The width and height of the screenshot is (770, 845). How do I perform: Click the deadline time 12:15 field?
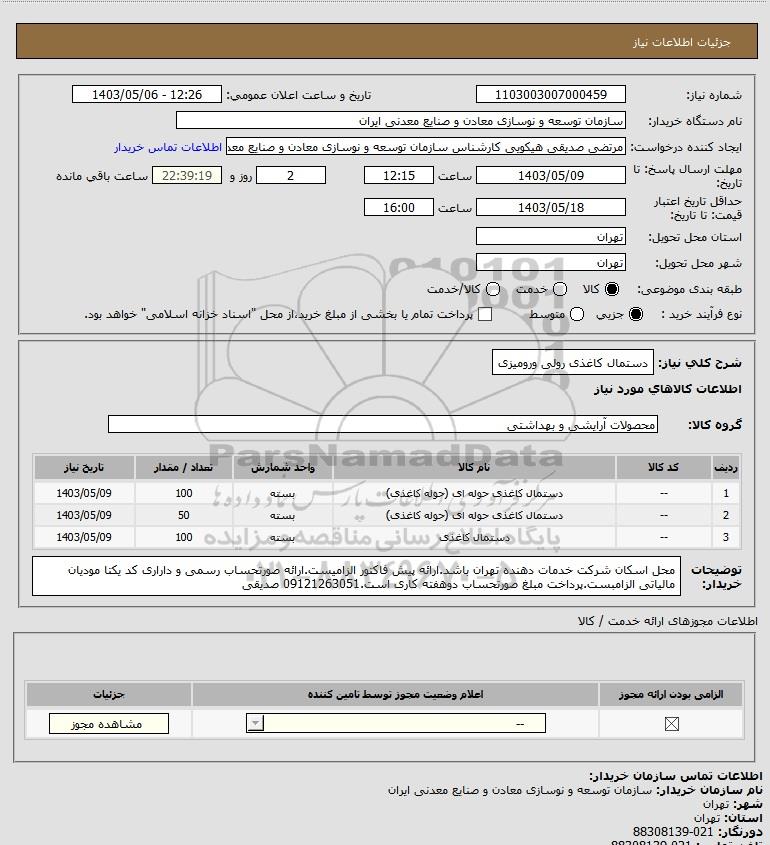(x=399, y=175)
